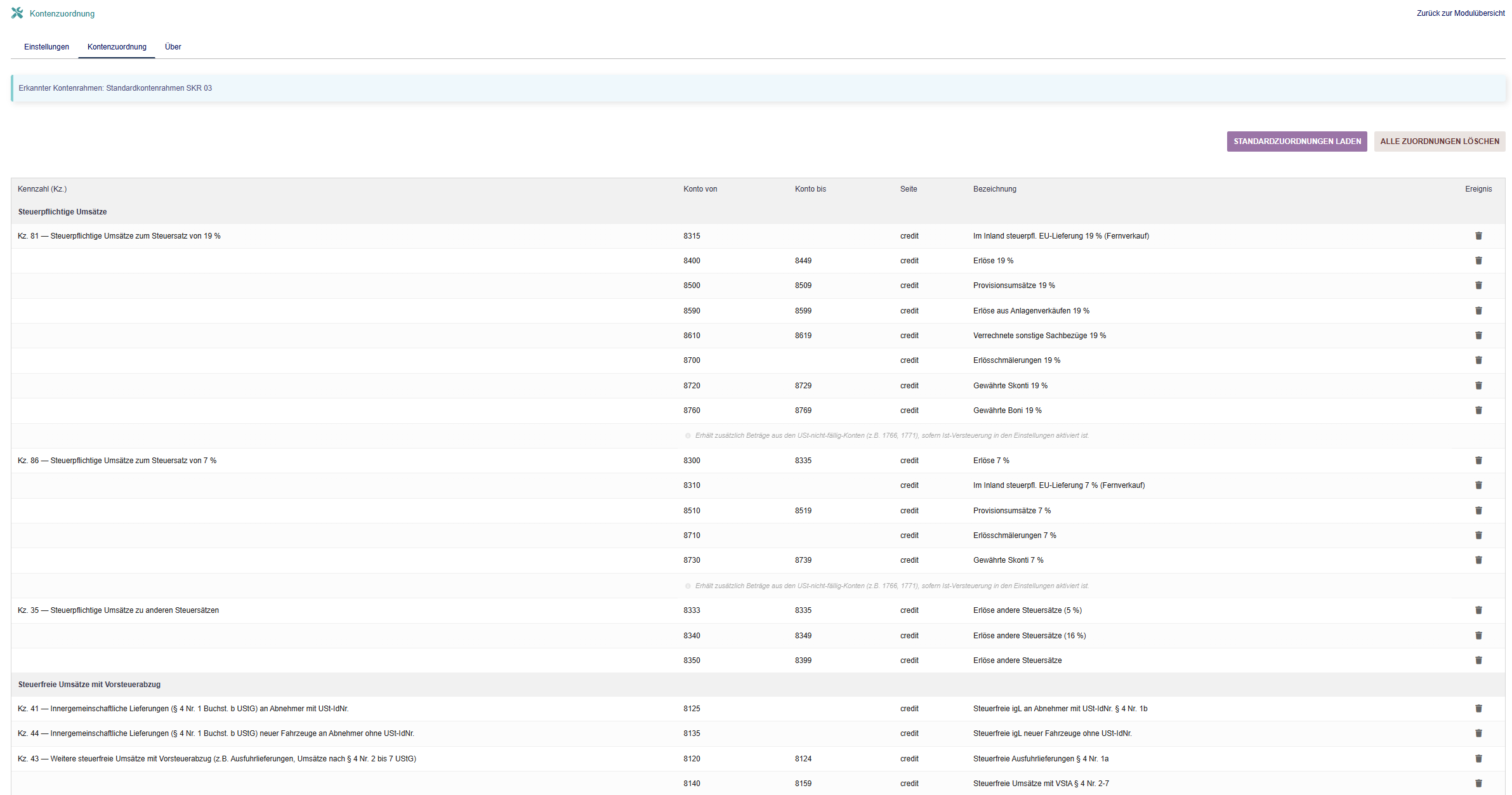Go back via Zurück zur Modulübersicht

click(1461, 13)
